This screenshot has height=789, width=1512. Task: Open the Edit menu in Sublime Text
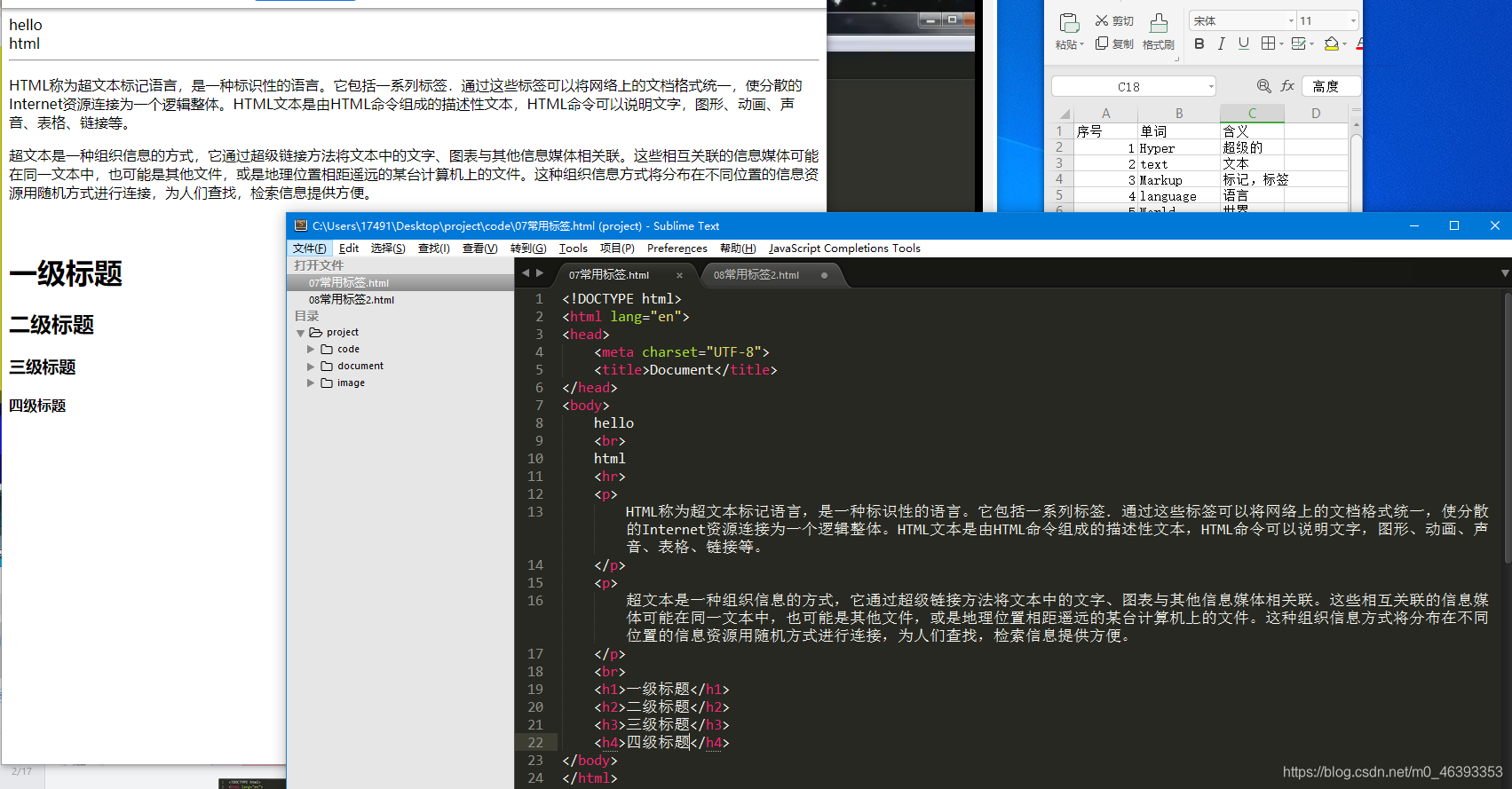(349, 249)
